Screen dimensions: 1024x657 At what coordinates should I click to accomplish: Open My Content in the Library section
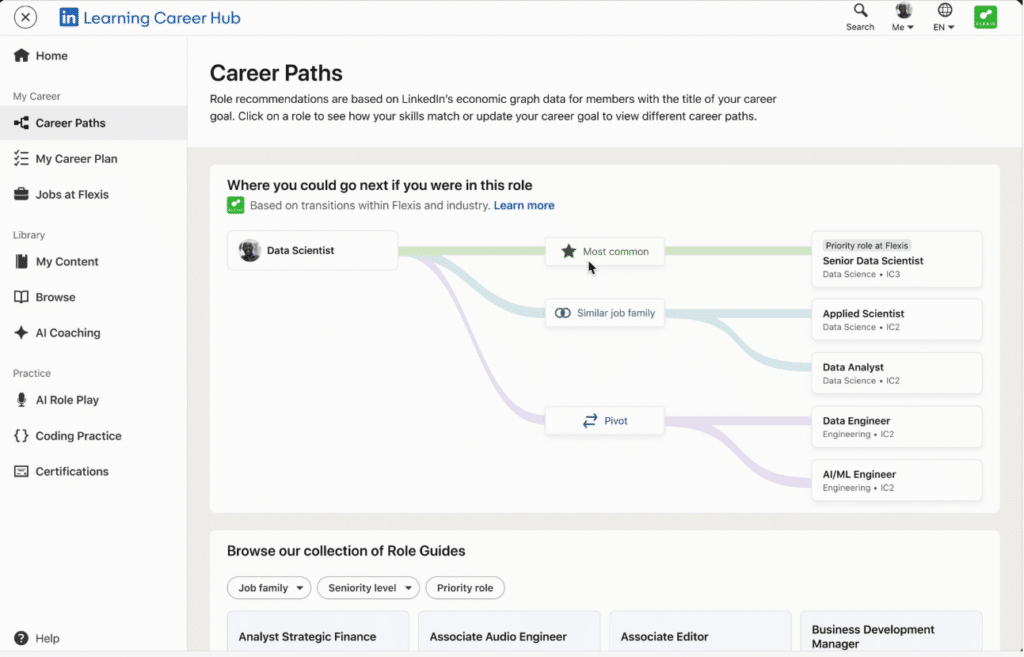tap(24, 261)
